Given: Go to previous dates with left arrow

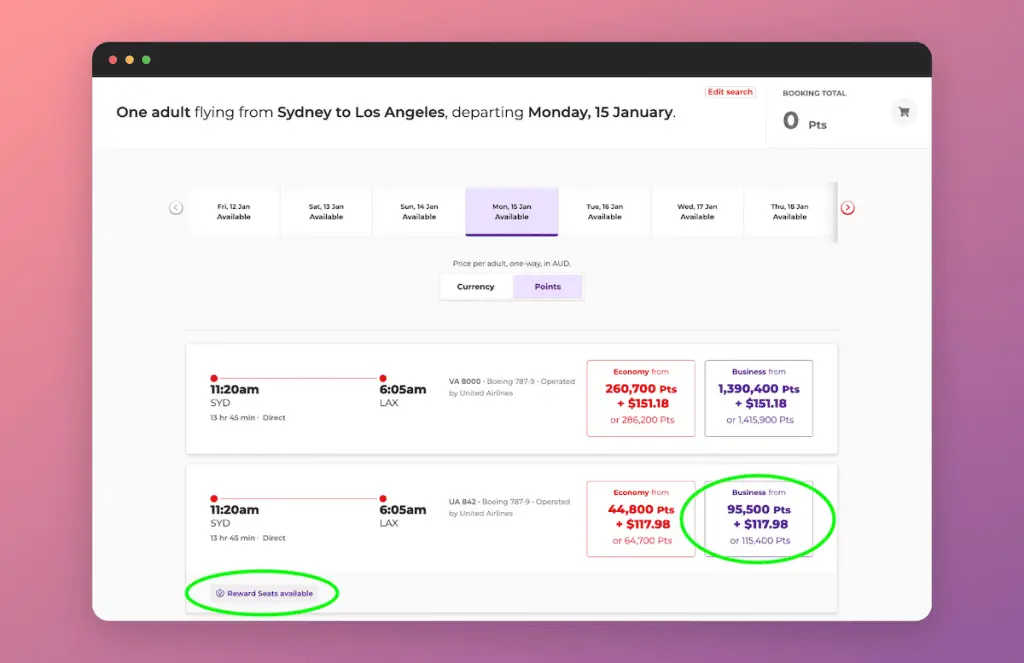Looking at the screenshot, I should point(176,208).
